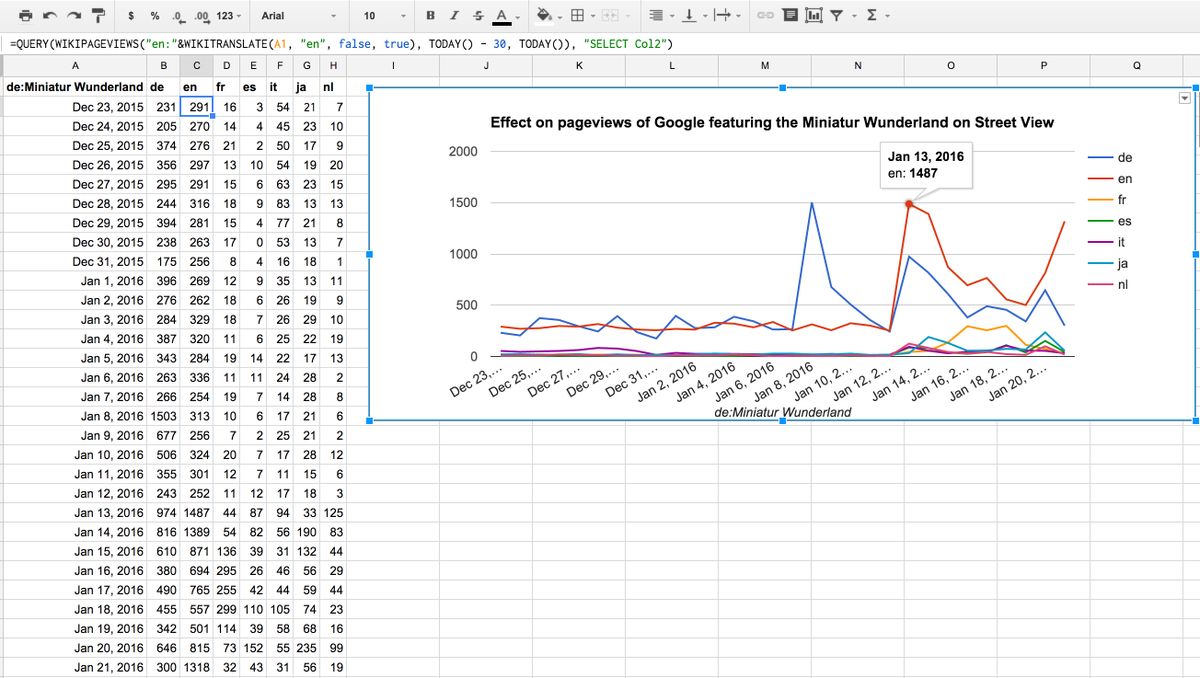The width and height of the screenshot is (1200, 678).
Task: Select the column C header
Action: [196, 65]
